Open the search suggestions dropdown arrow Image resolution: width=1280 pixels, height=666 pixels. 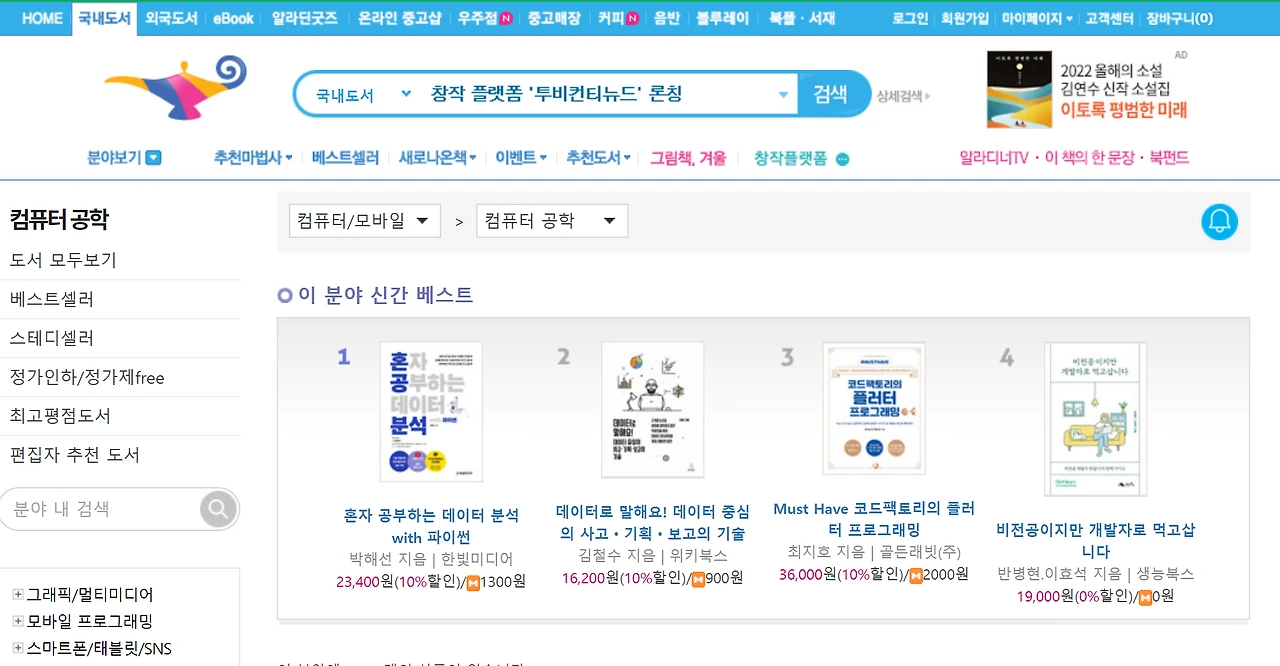click(x=783, y=95)
